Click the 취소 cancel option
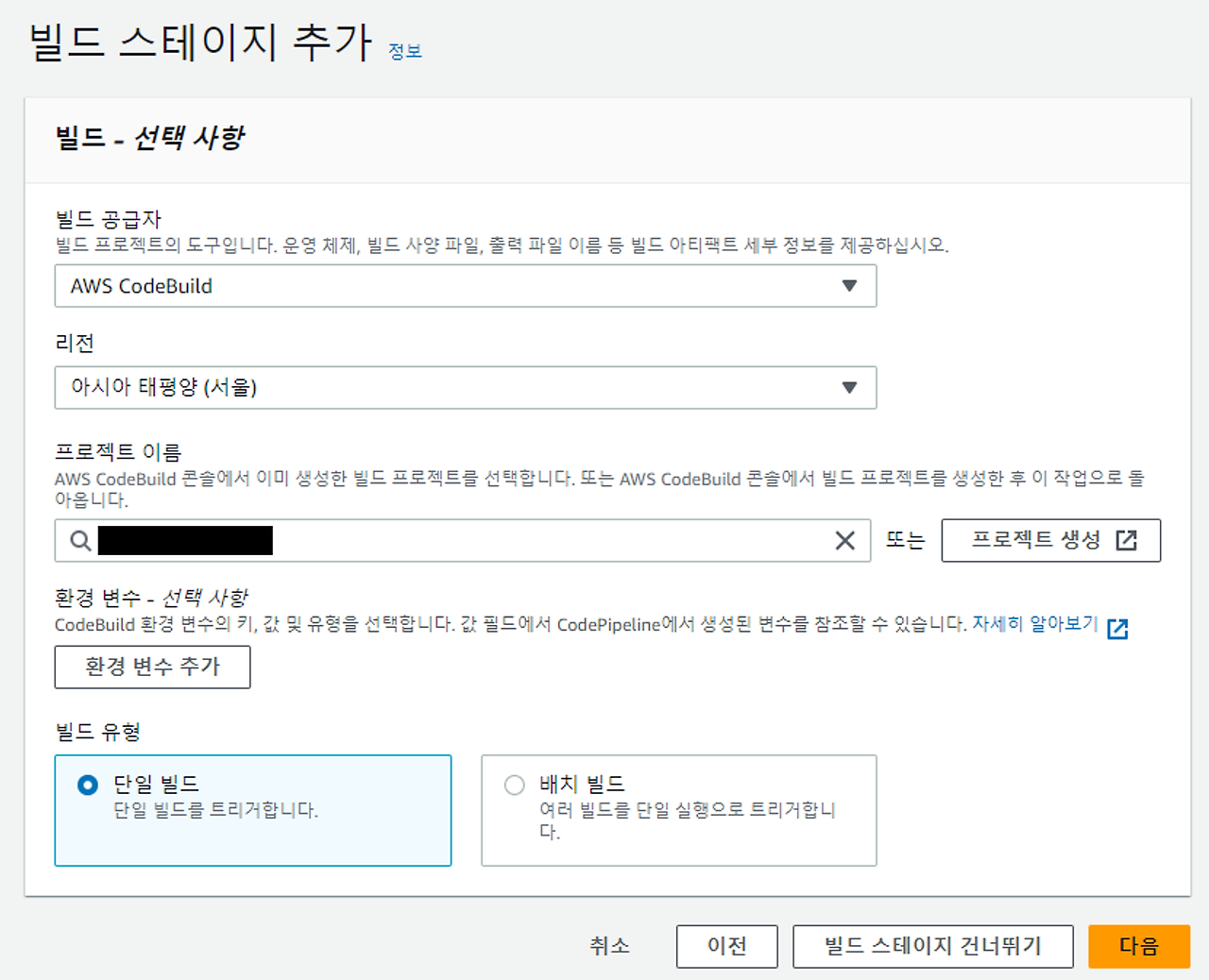 (609, 946)
